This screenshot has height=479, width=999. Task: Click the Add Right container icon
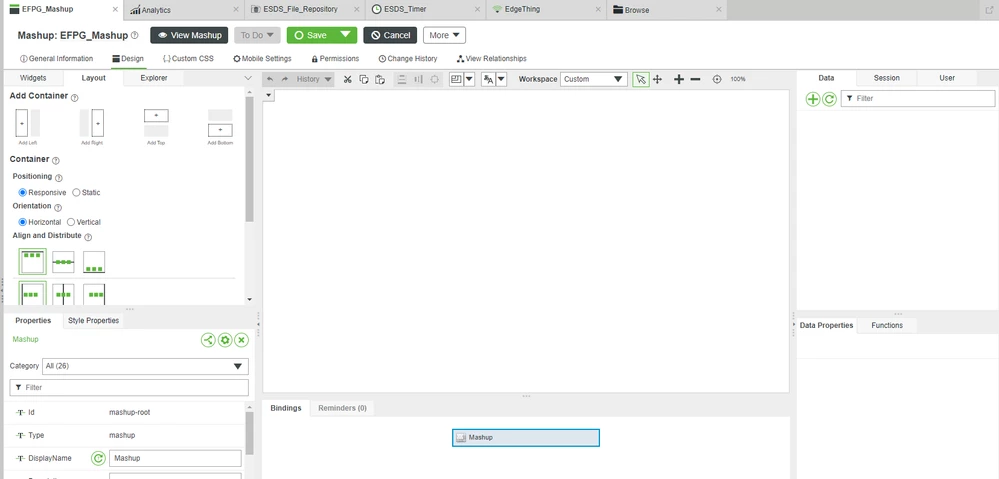point(92,123)
